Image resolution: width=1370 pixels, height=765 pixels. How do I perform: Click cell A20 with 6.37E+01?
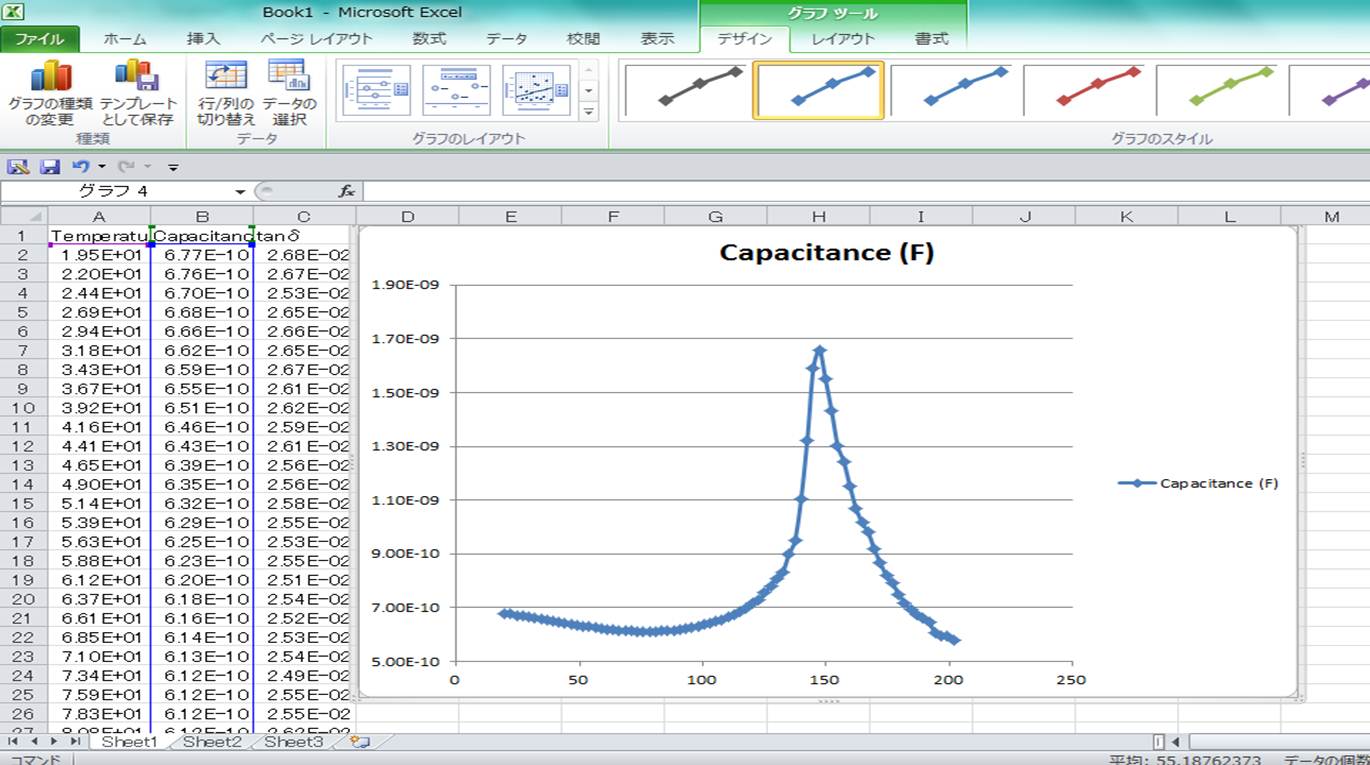99,599
